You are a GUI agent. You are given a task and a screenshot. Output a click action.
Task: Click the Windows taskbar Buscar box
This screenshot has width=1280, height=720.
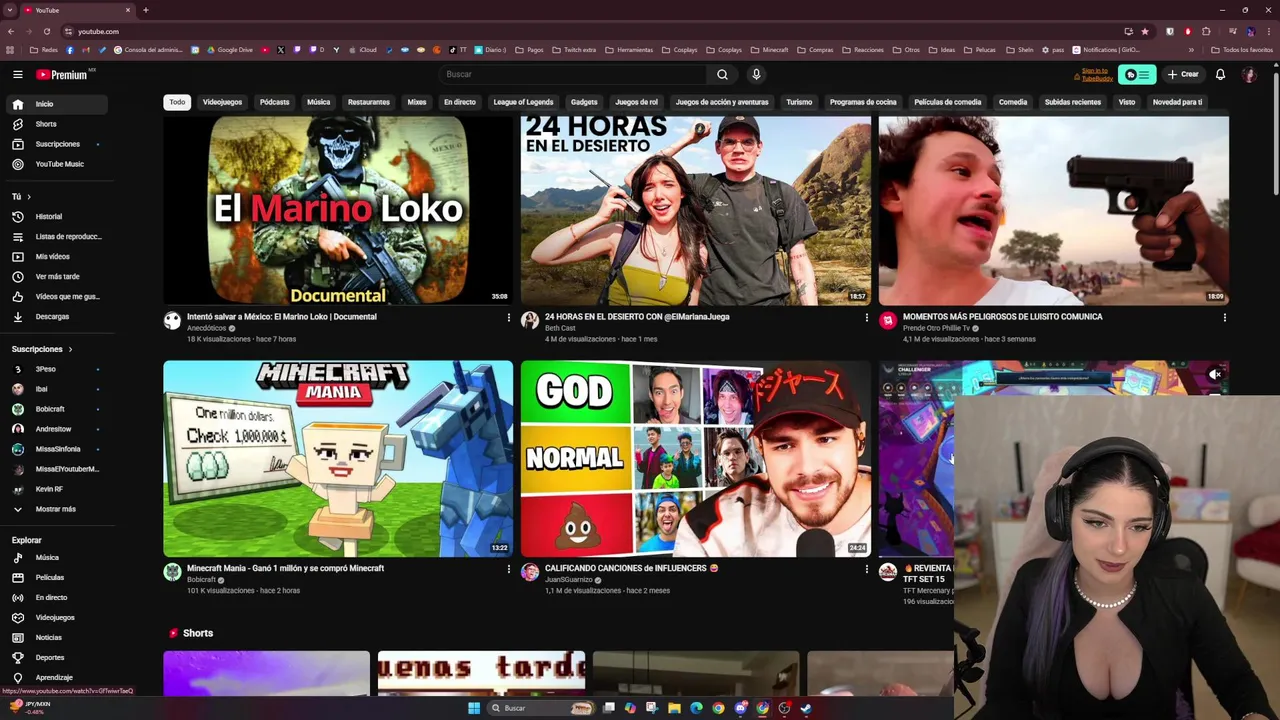tap(540, 708)
